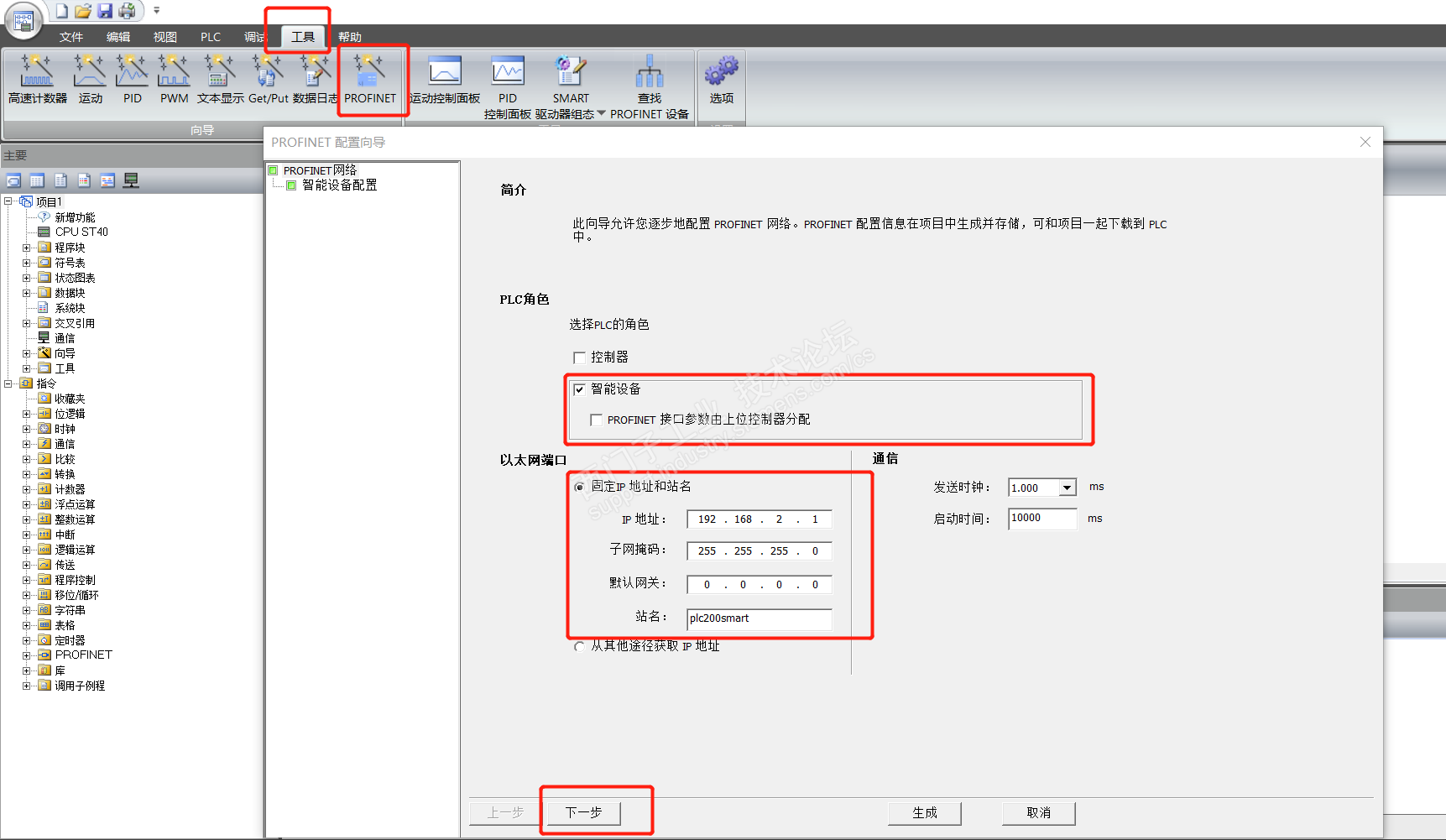Expand the 符号表 folder
The image size is (1446, 840).
(x=27, y=263)
